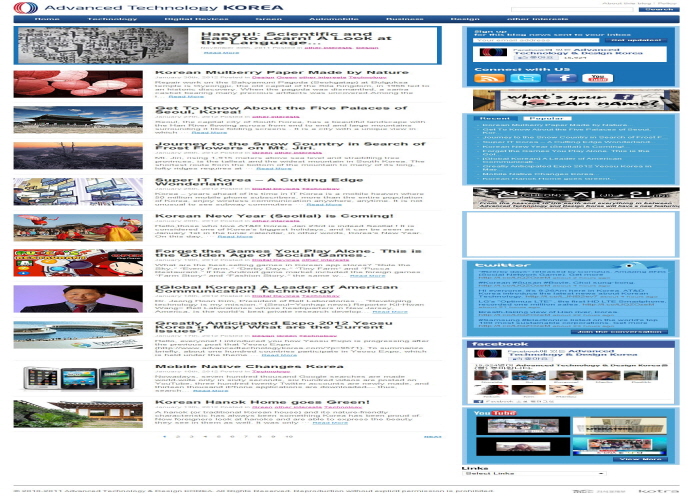Click Join the conversation button

click(619, 332)
